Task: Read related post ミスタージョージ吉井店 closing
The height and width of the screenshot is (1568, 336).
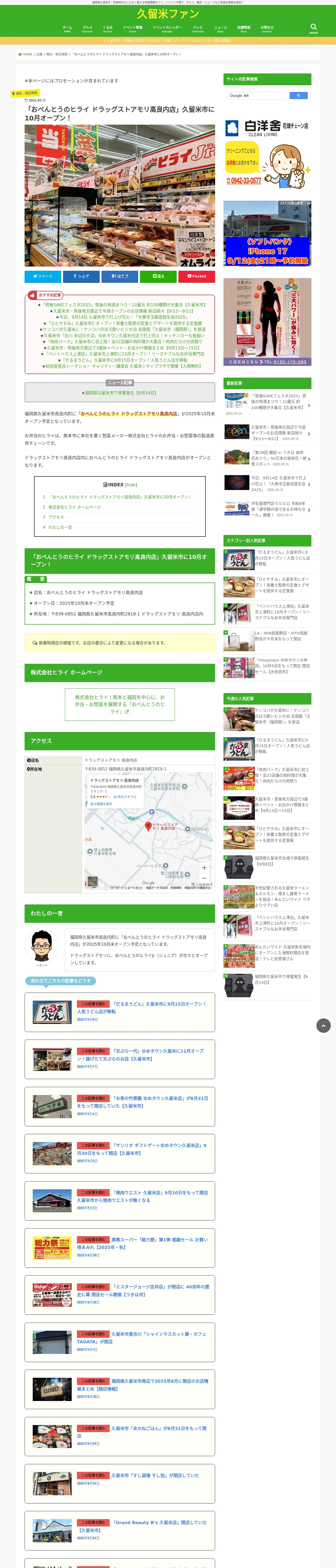Action: [120, 1295]
